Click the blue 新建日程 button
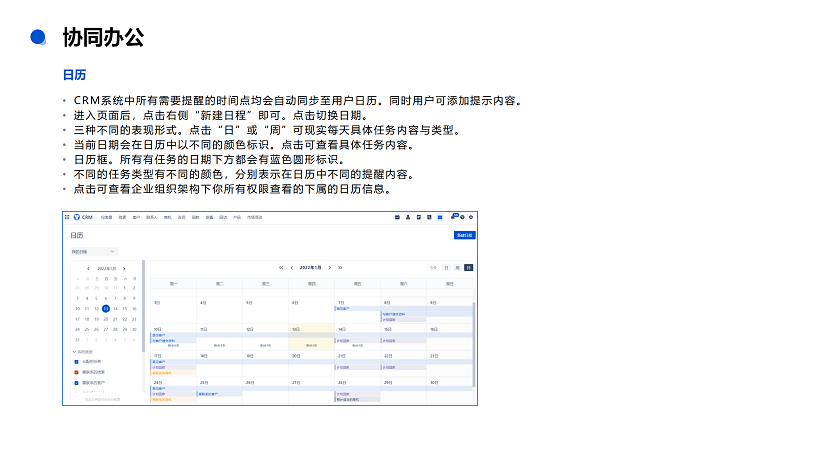This screenshot has width=820, height=461. (x=464, y=235)
